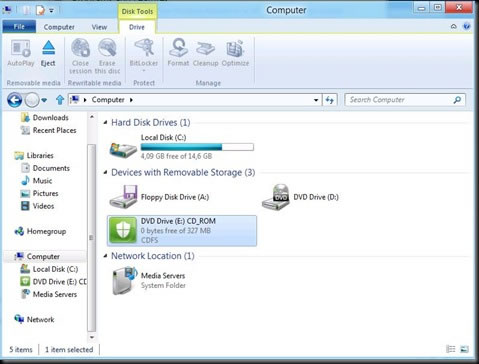Select Libraries in the navigation pane
This screenshot has width=479, height=364.
tap(34, 155)
